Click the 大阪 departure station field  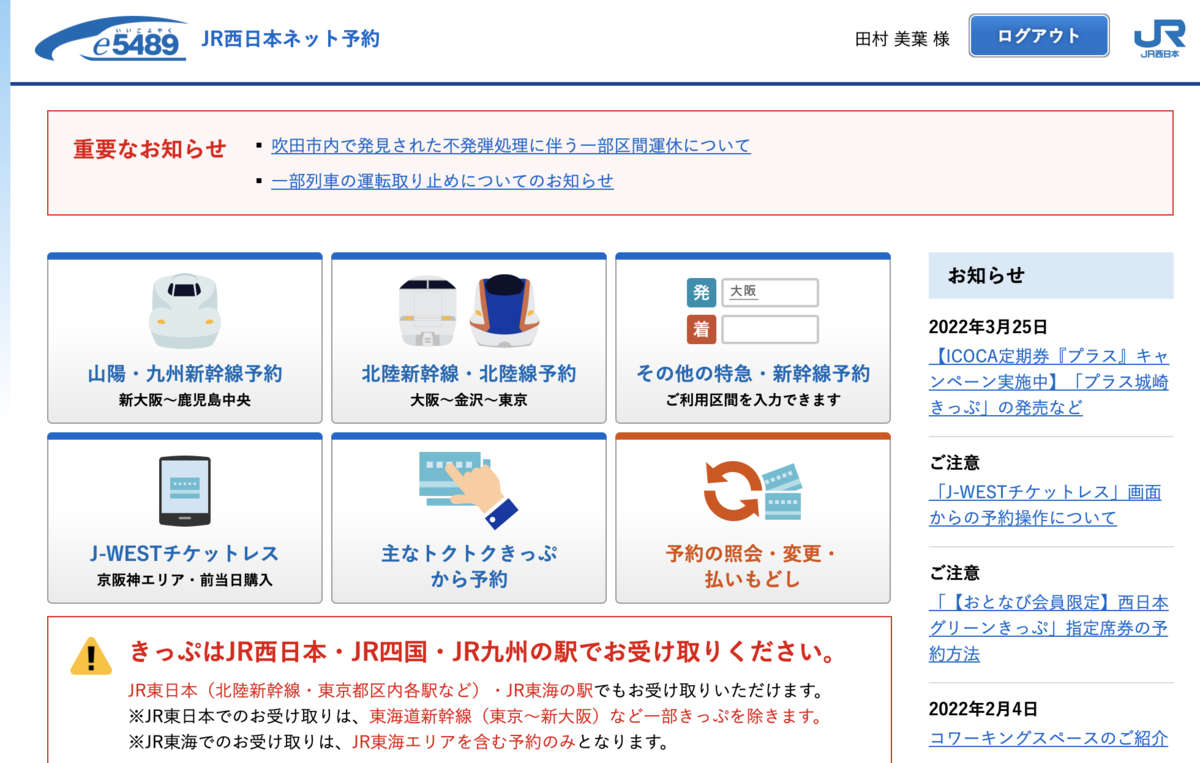[x=770, y=292]
